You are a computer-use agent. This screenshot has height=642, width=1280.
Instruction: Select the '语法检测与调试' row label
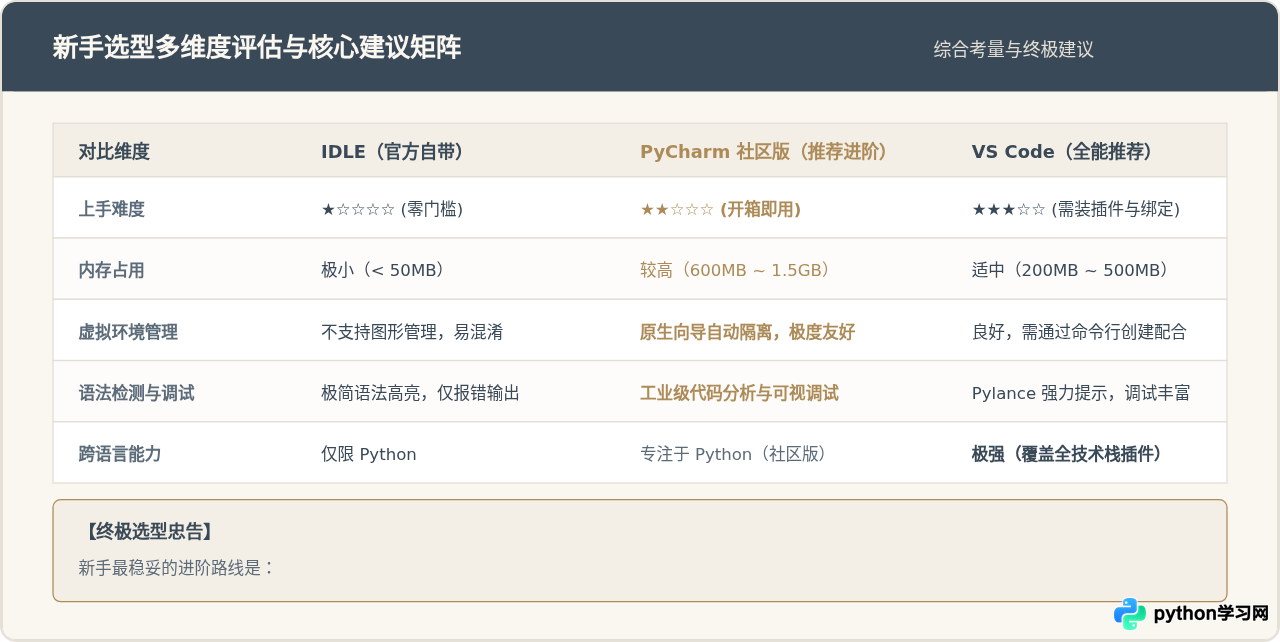point(137,393)
